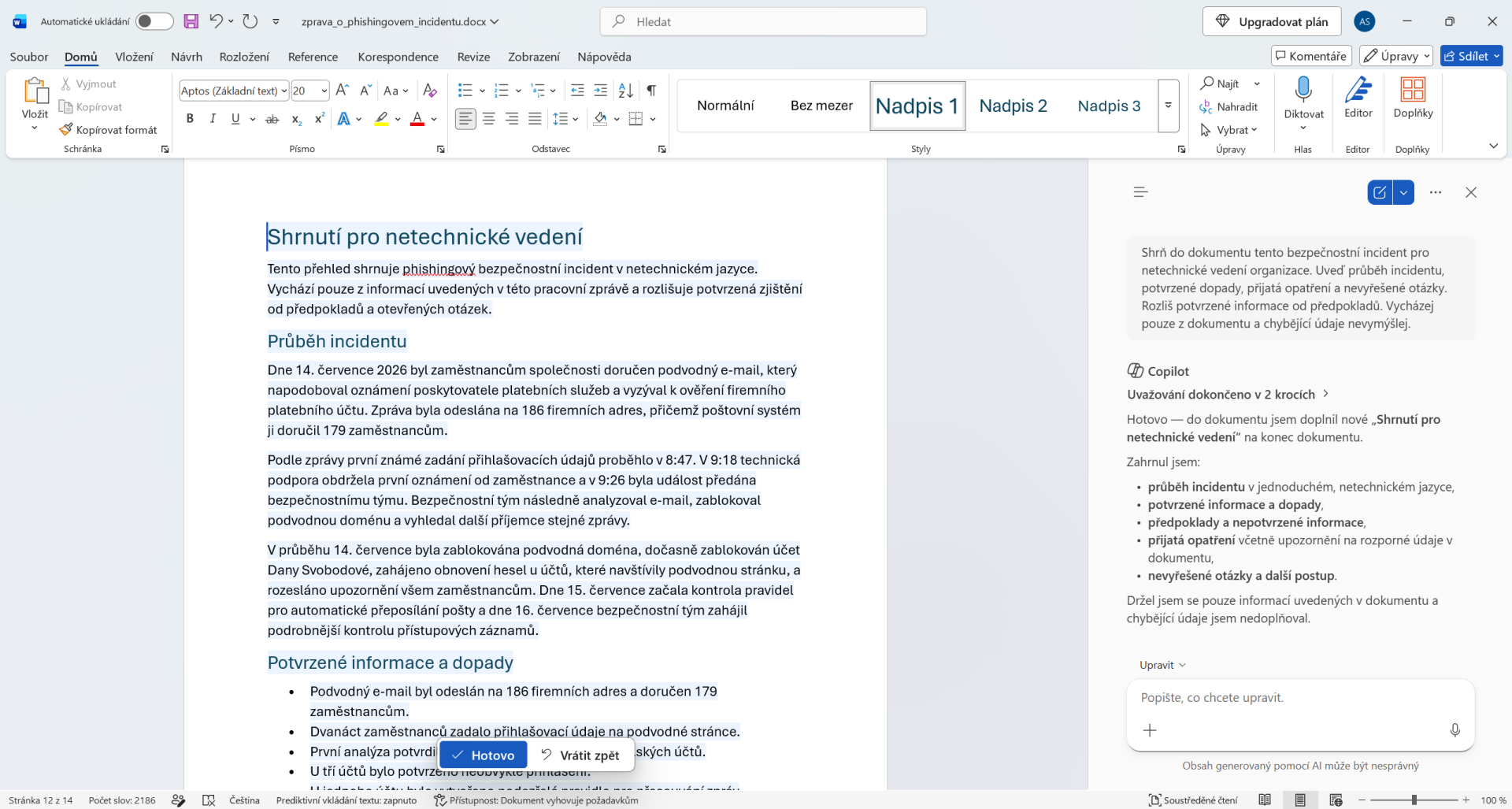Click Copilot prompt input field

(1300, 698)
